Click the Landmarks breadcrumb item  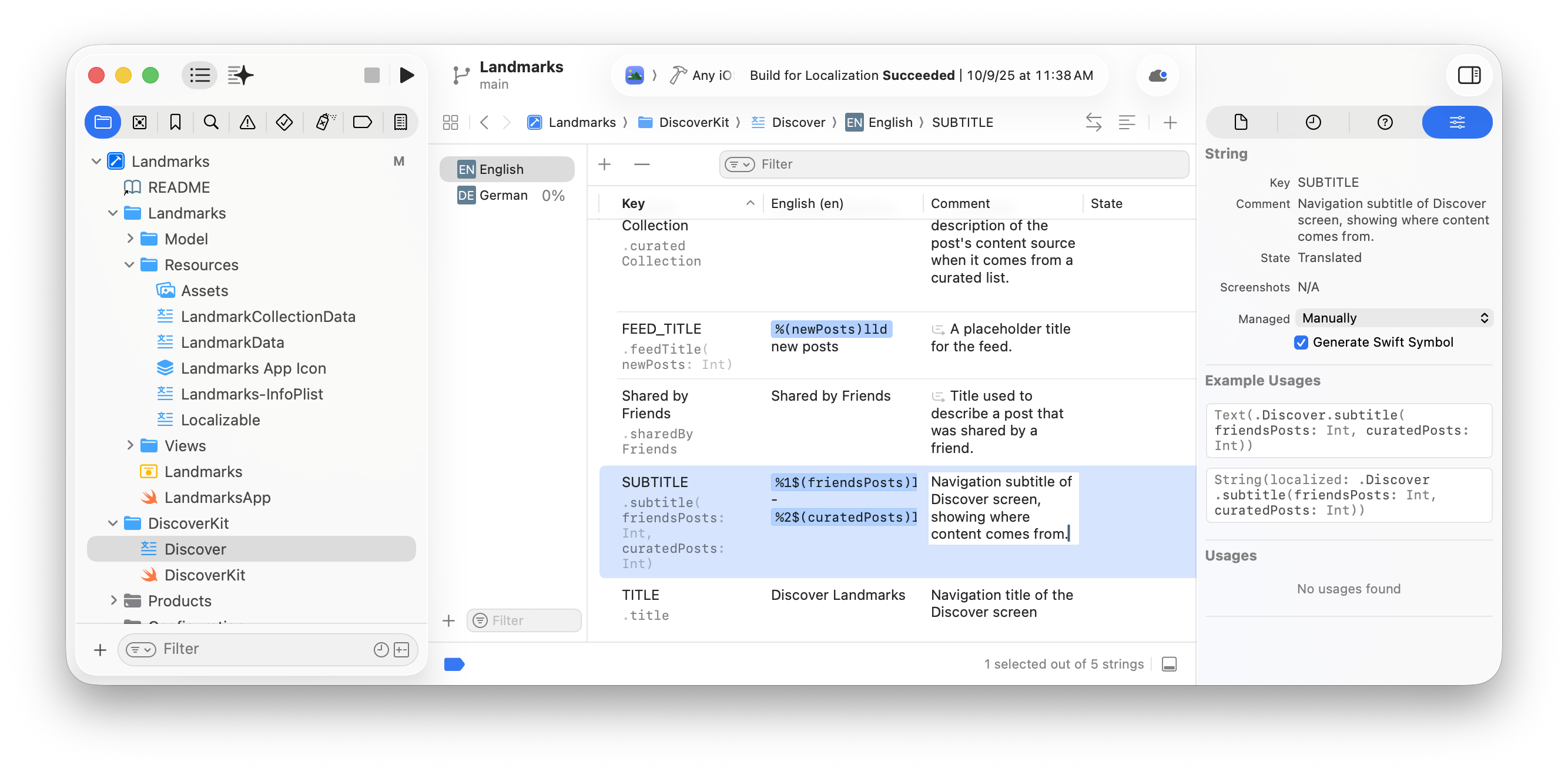[571, 122]
